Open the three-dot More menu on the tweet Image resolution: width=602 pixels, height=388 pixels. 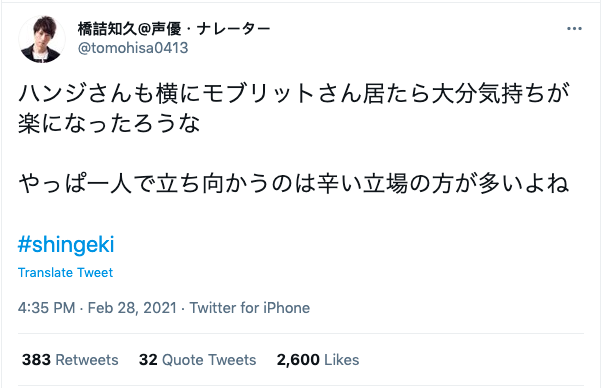[574, 29]
